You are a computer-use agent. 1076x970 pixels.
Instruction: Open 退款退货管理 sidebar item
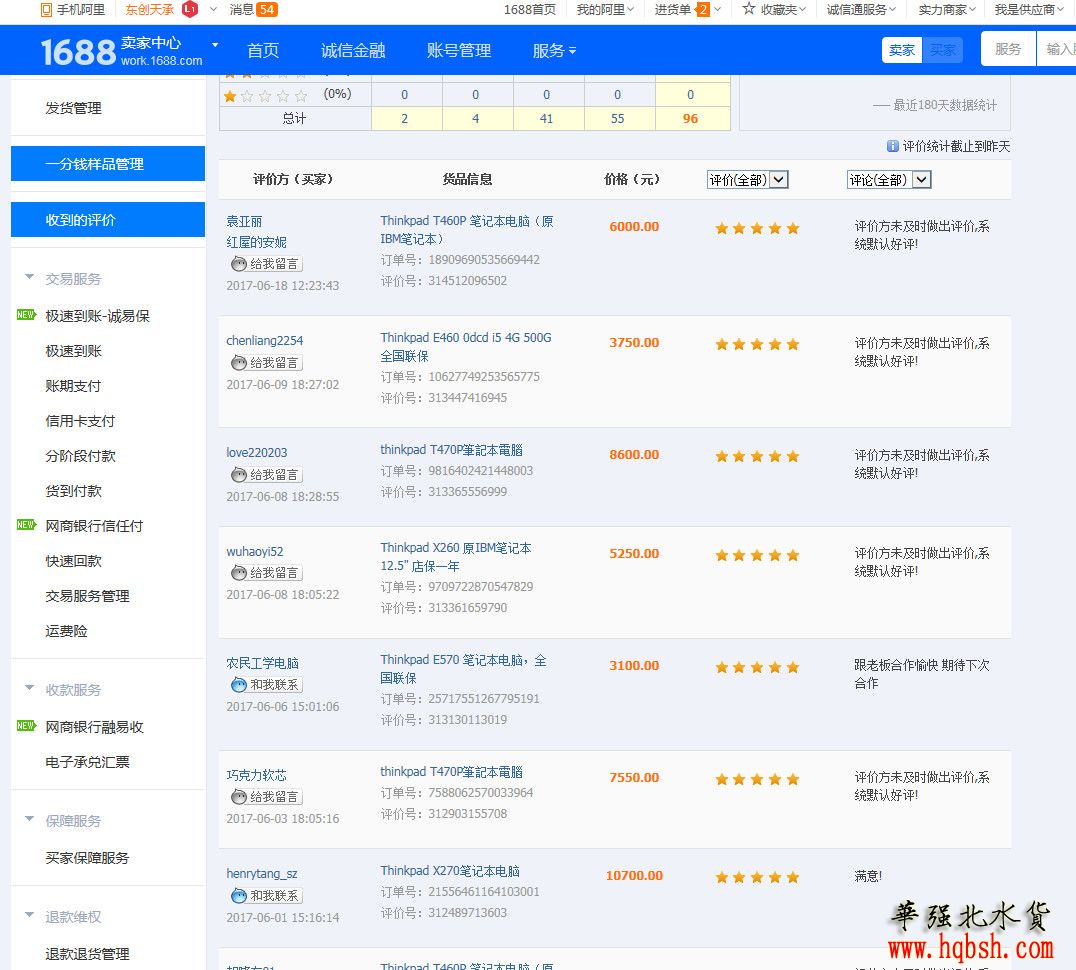click(x=87, y=954)
